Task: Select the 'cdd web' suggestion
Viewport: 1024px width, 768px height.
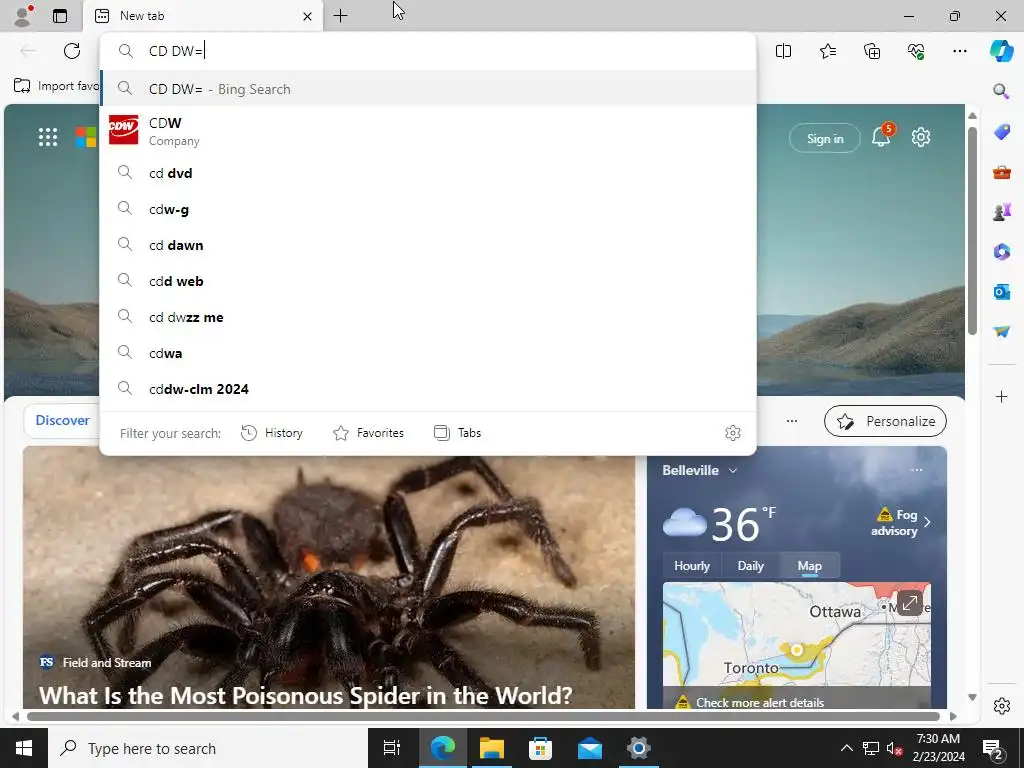Action: (x=428, y=281)
